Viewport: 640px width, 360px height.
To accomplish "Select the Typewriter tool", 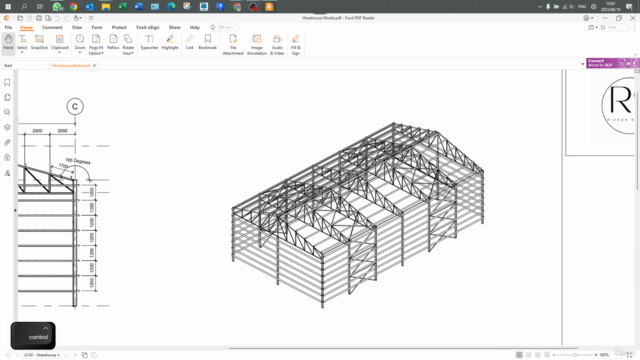I will (x=149, y=42).
